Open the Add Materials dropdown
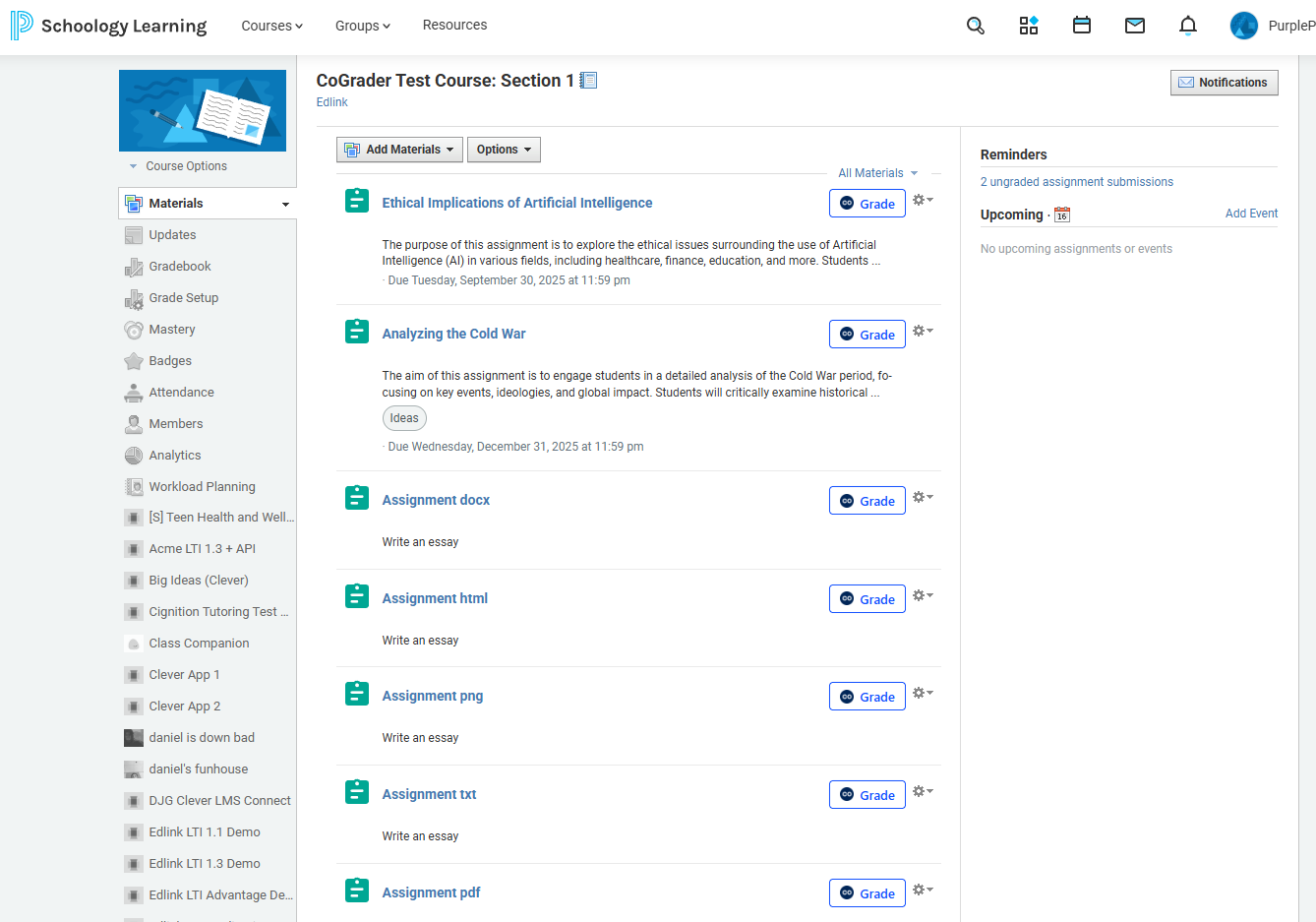The width and height of the screenshot is (1316, 922). 399,150
